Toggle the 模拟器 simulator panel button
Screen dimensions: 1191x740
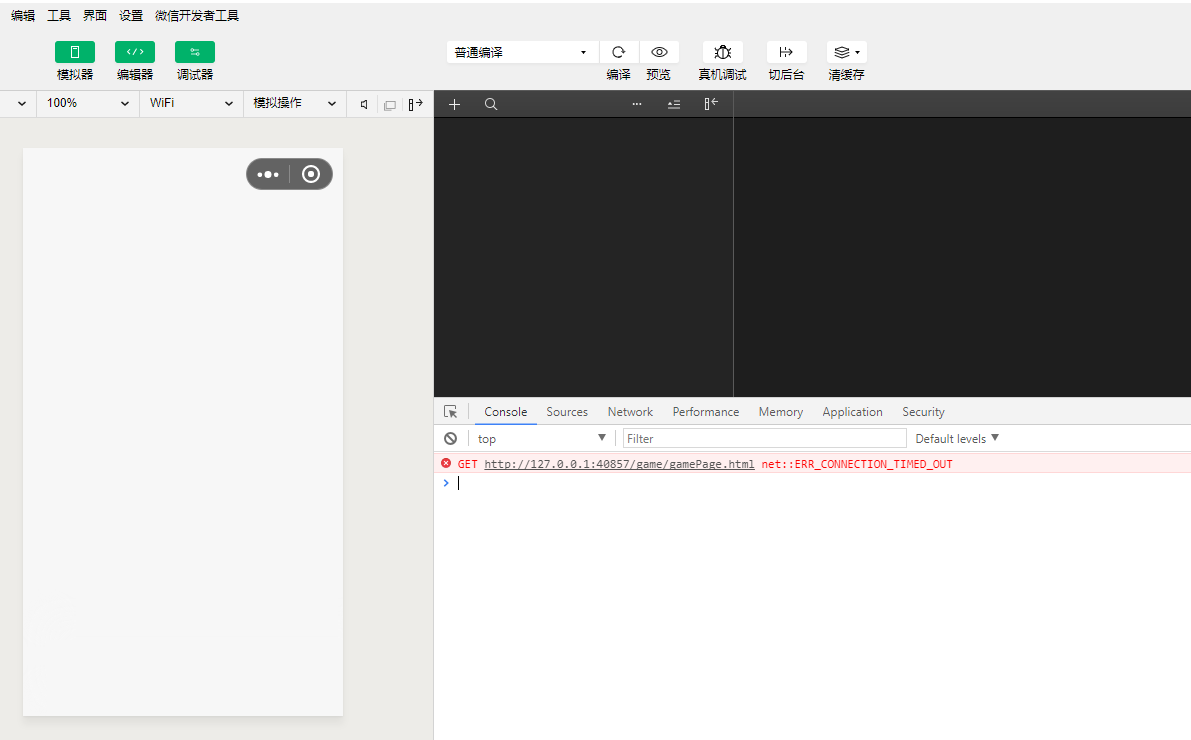[x=74, y=52]
